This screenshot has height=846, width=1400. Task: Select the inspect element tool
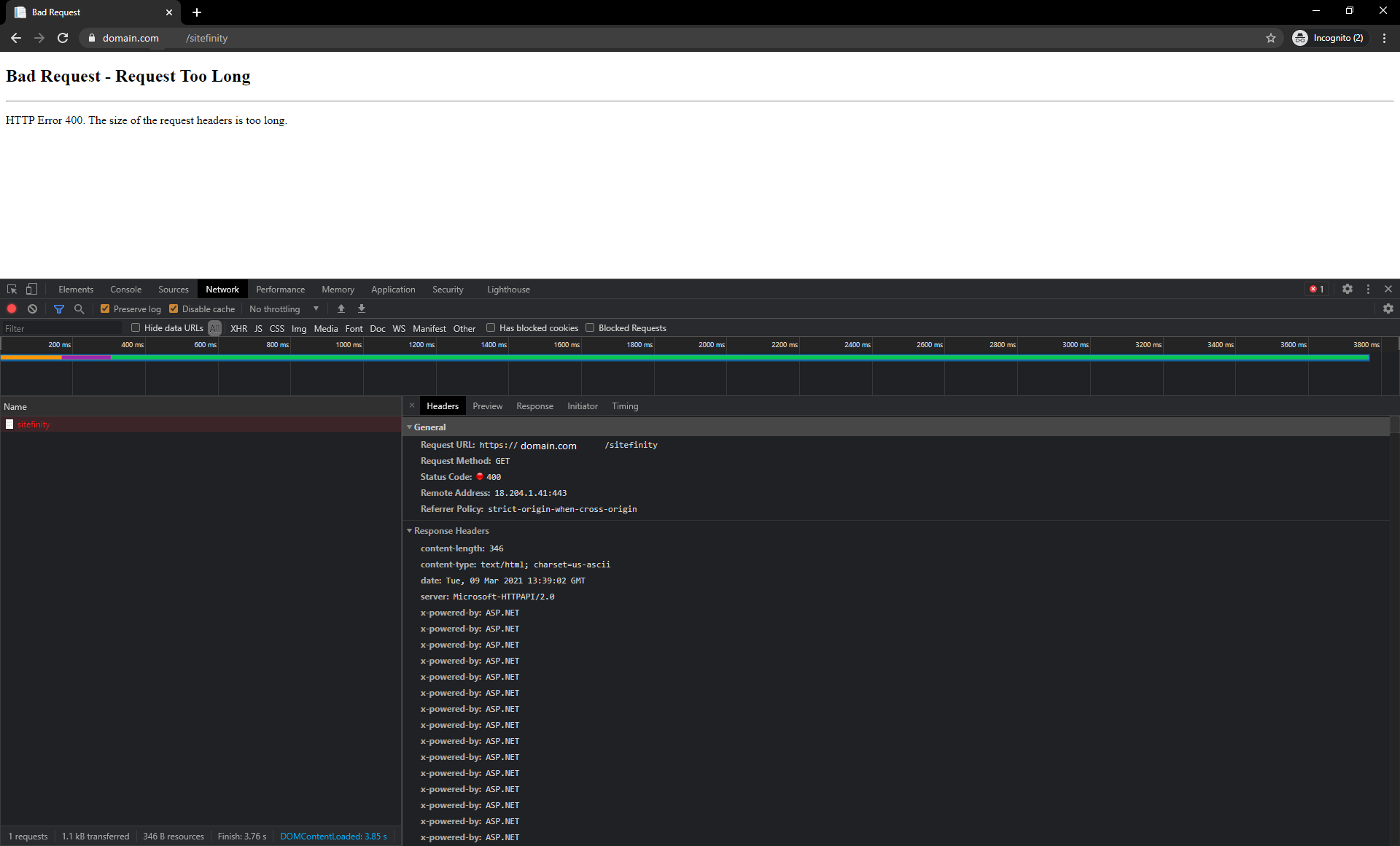click(12, 289)
